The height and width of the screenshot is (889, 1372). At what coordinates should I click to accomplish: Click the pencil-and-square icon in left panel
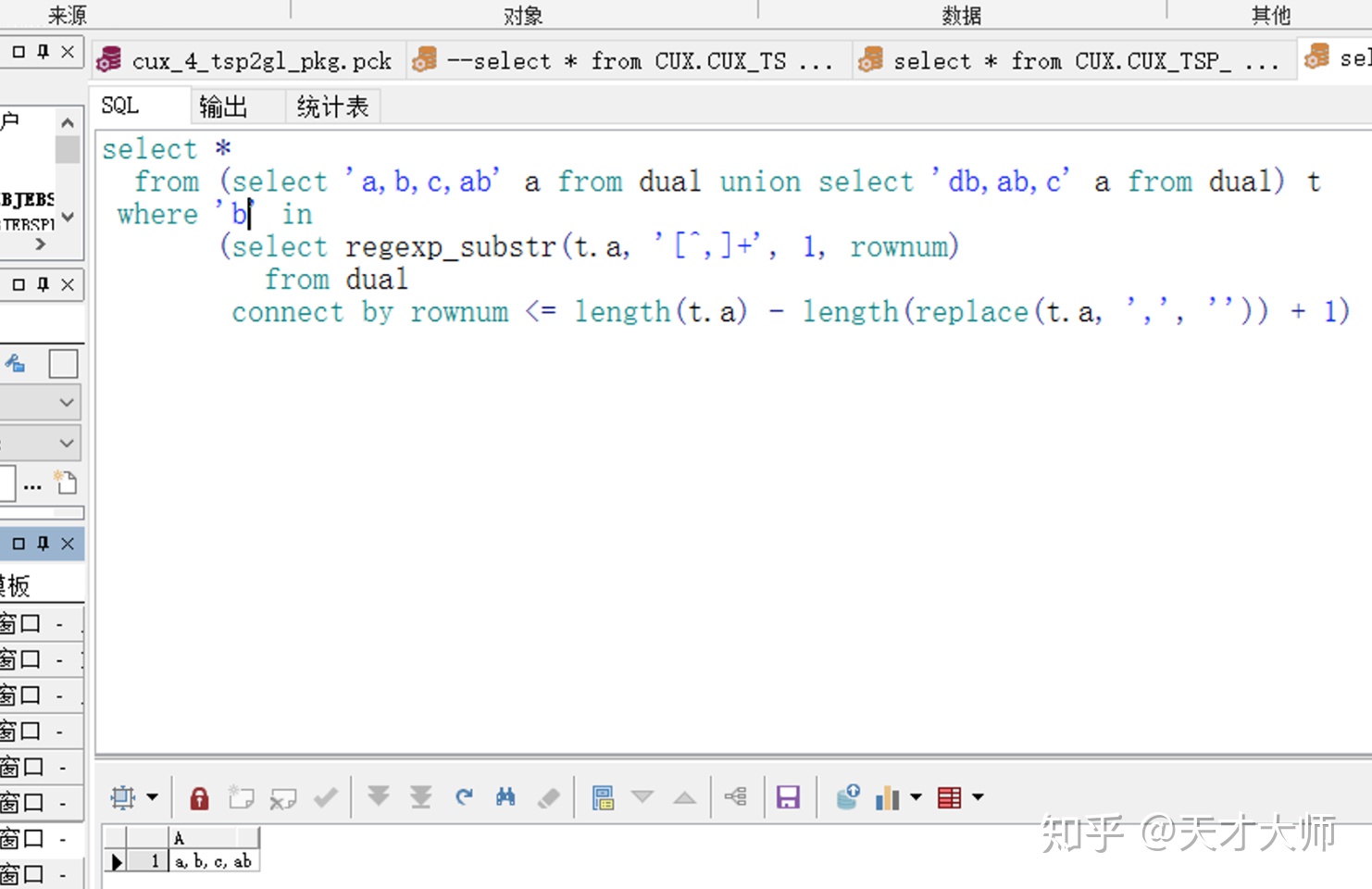(15, 363)
